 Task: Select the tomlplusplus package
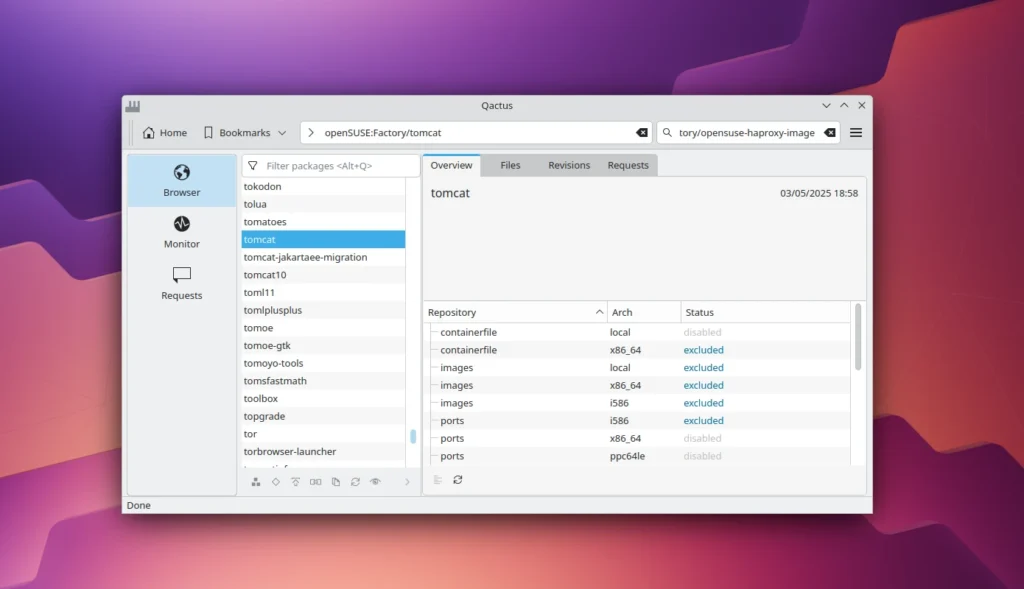click(323, 310)
